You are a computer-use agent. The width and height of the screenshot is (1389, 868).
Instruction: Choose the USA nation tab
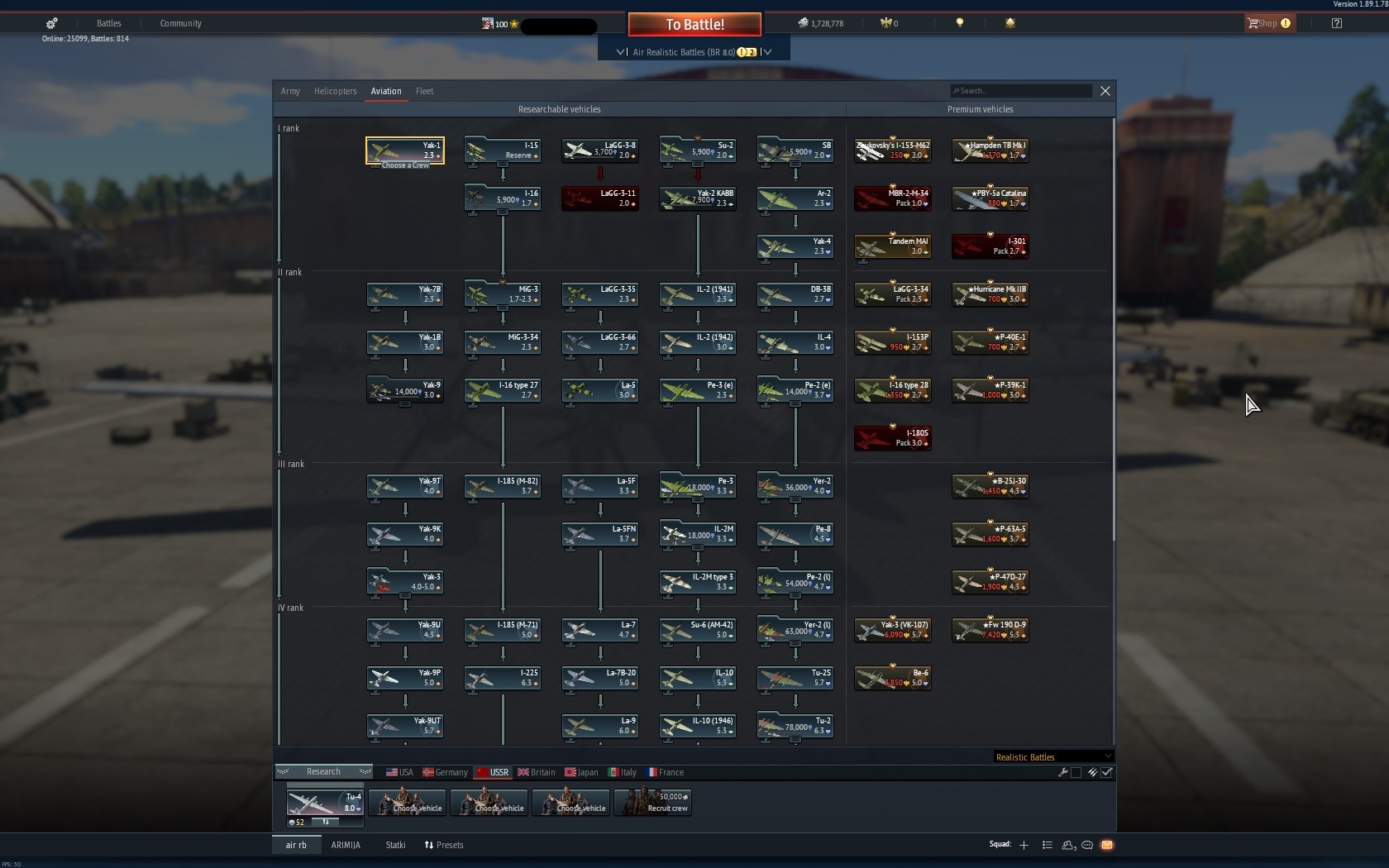pos(399,772)
